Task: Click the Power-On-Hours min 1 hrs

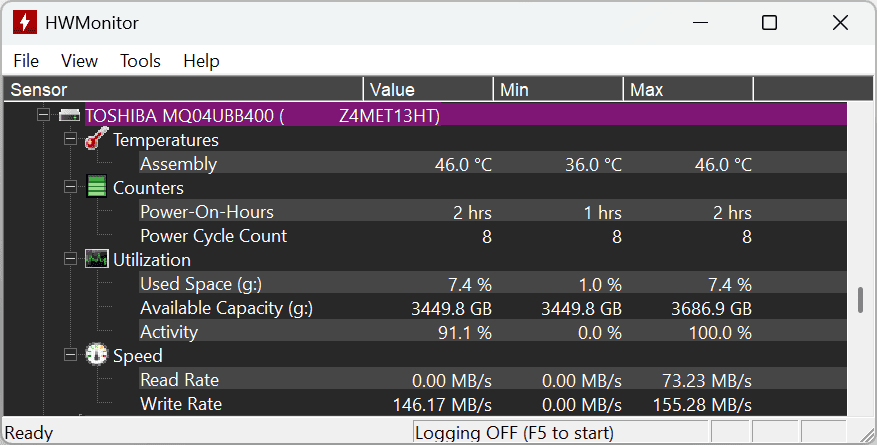Action: click(x=602, y=212)
